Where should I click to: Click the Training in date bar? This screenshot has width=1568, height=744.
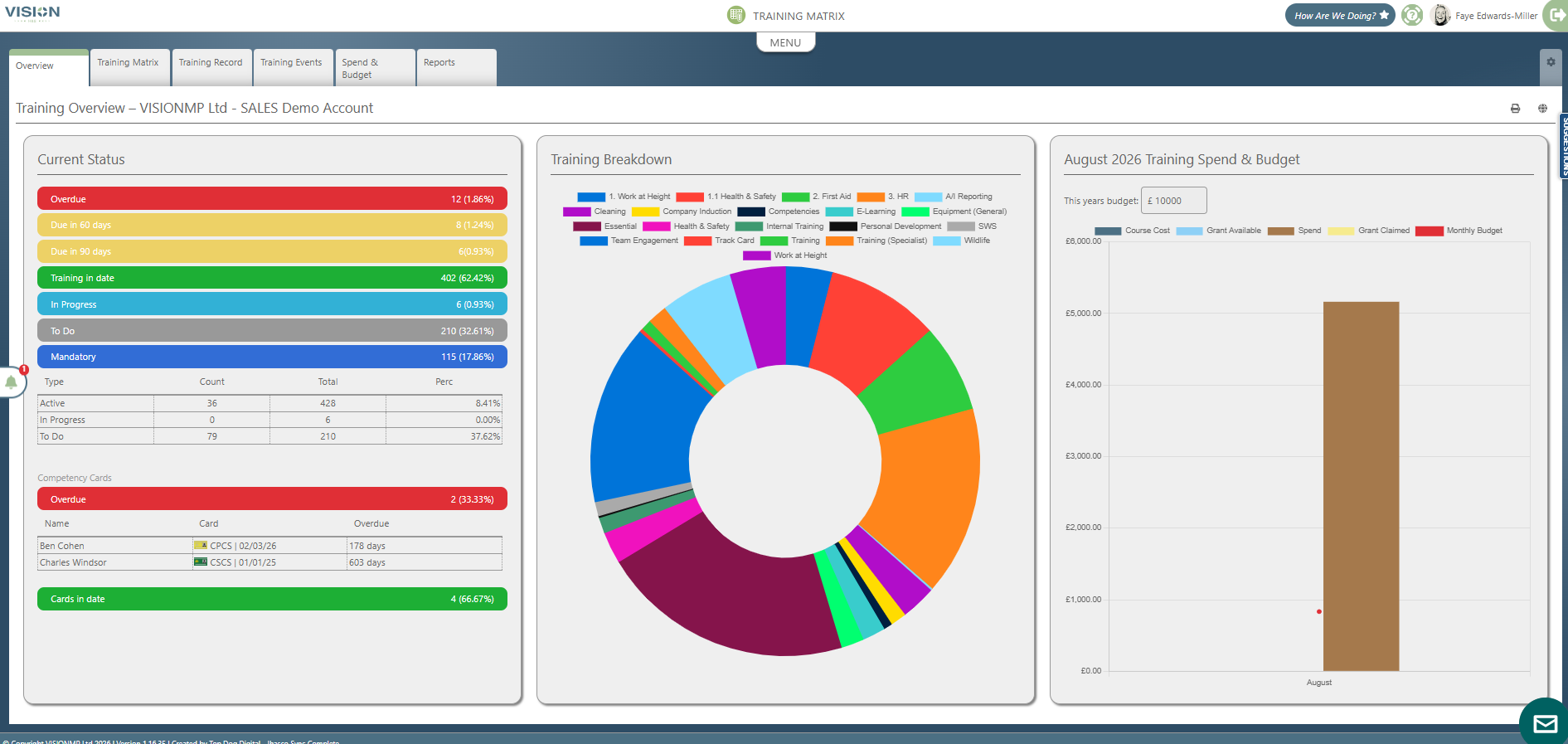[x=272, y=278]
